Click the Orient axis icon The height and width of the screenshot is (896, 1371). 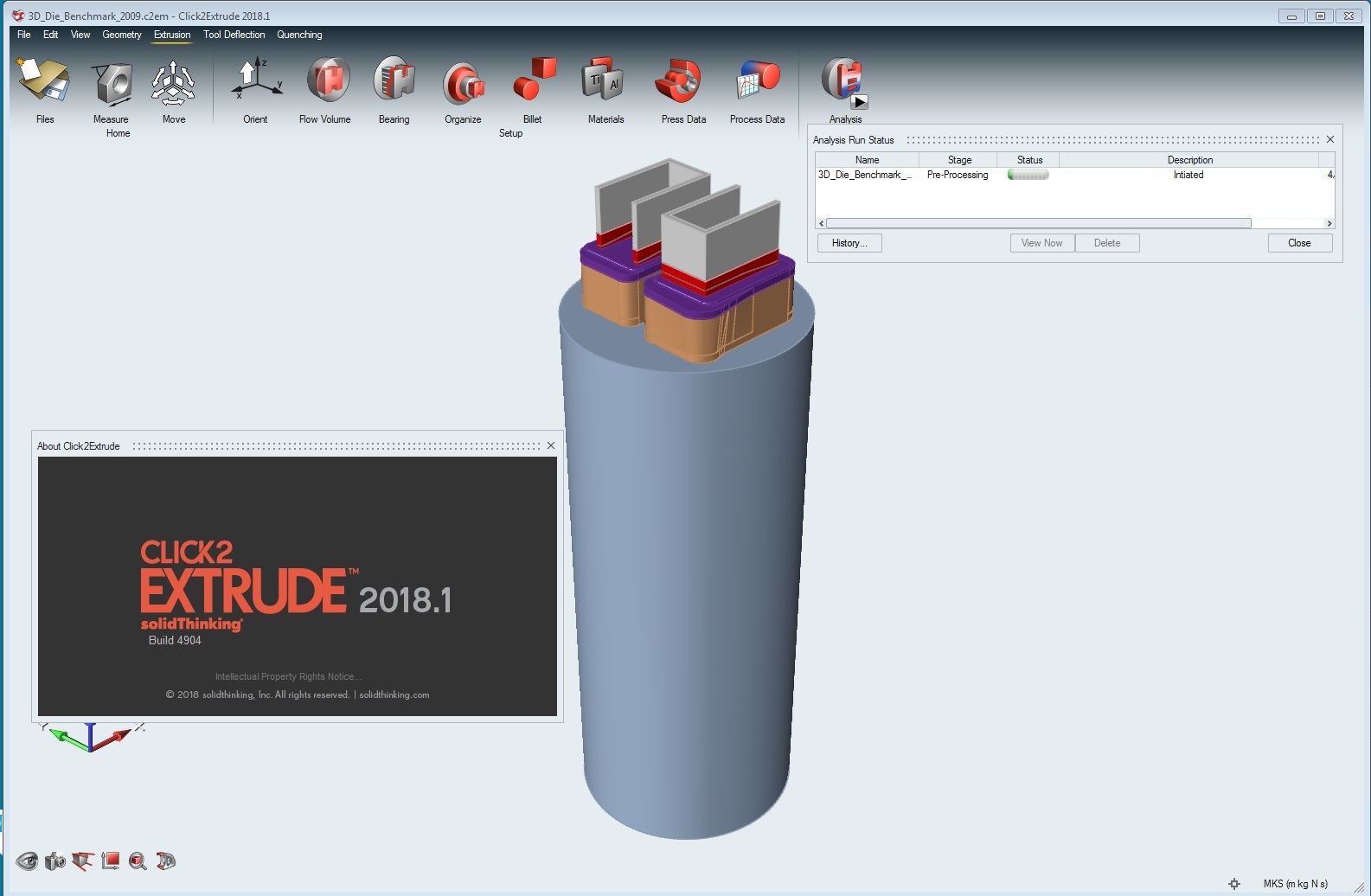(256, 80)
